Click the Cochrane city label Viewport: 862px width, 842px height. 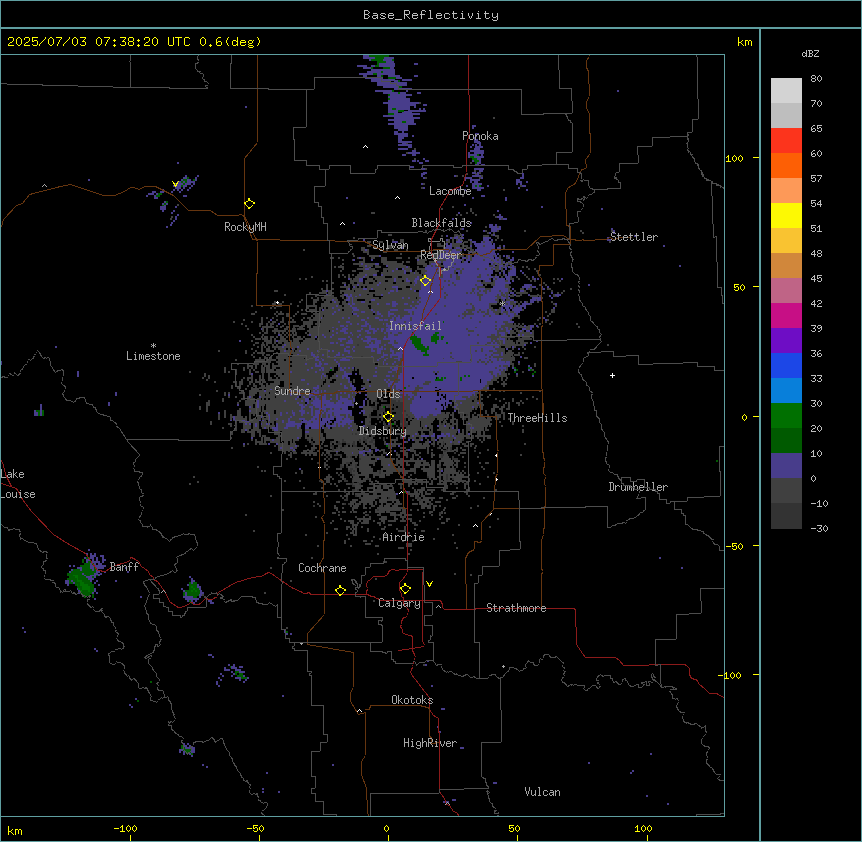coord(322,568)
